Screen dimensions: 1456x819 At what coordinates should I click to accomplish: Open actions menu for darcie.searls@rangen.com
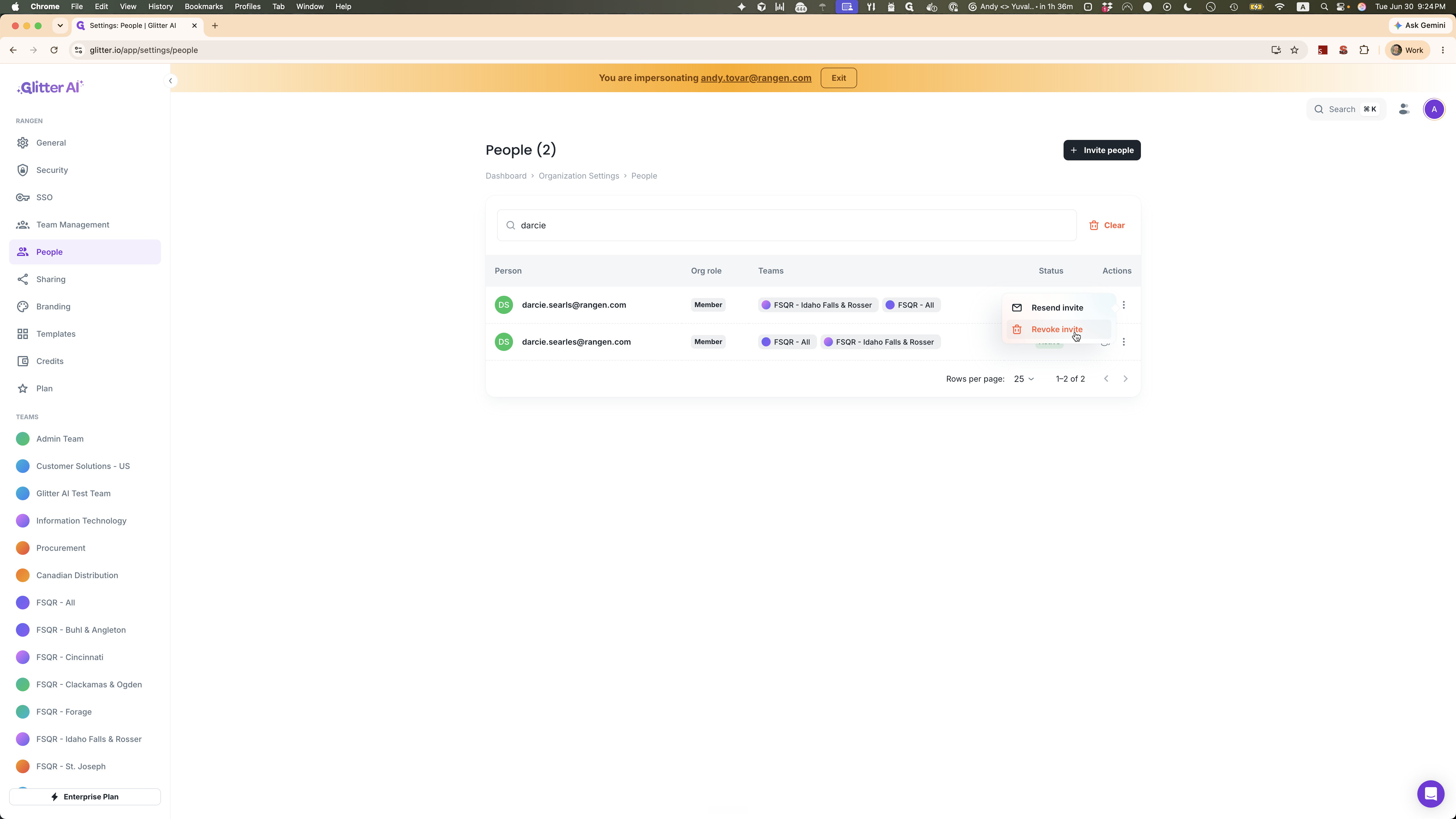(x=1124, y=305)
